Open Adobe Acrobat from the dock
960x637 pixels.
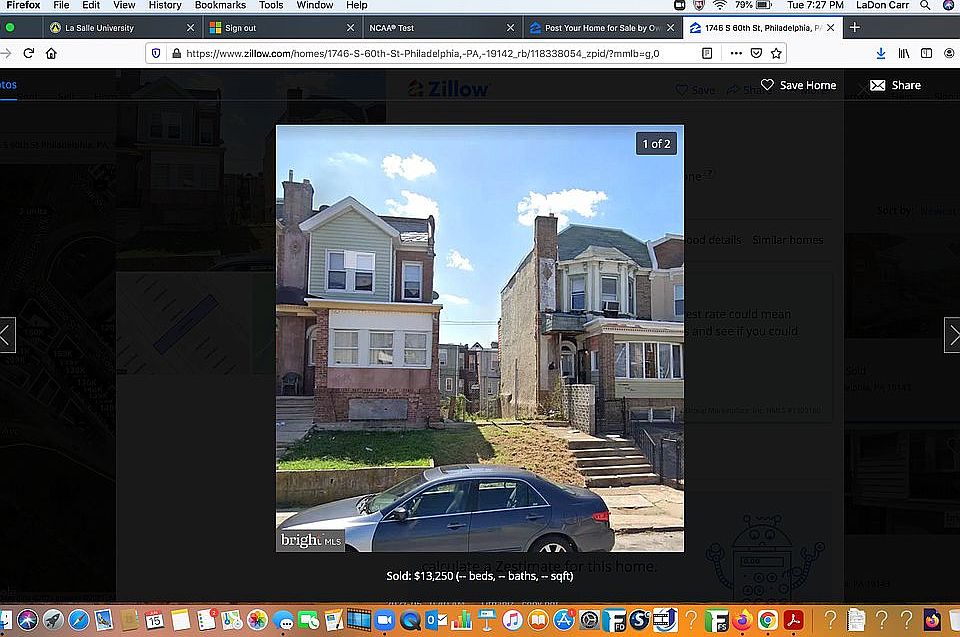point(793,620)
